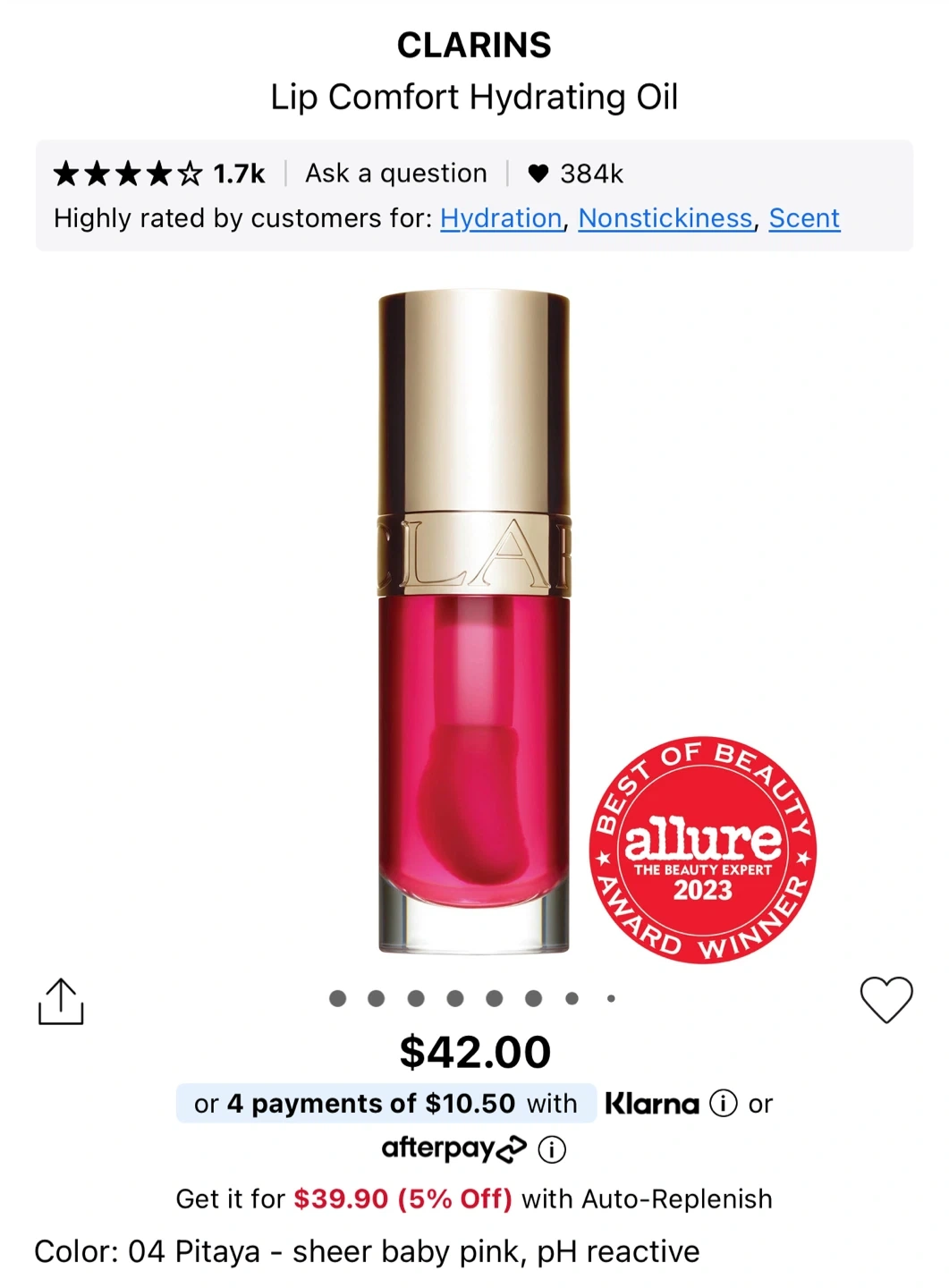Select the sixth image carousel dot
This screenshot has width=949, height=1288.
[x=533, y=998]
